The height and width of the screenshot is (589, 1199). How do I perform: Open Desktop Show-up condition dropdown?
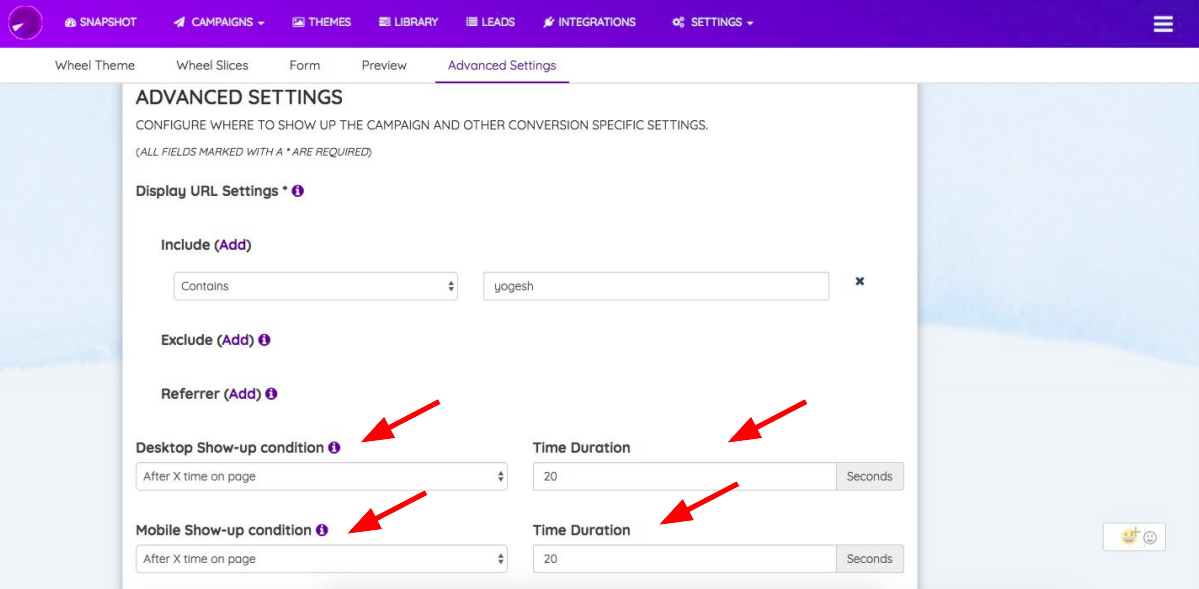(x=321, y=476)
